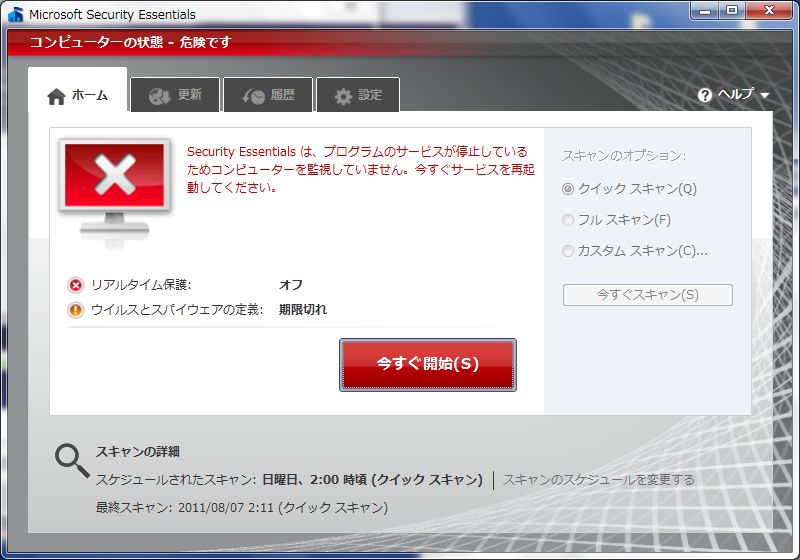Click the 今すぐスキャン(S) button

point(647,295)
